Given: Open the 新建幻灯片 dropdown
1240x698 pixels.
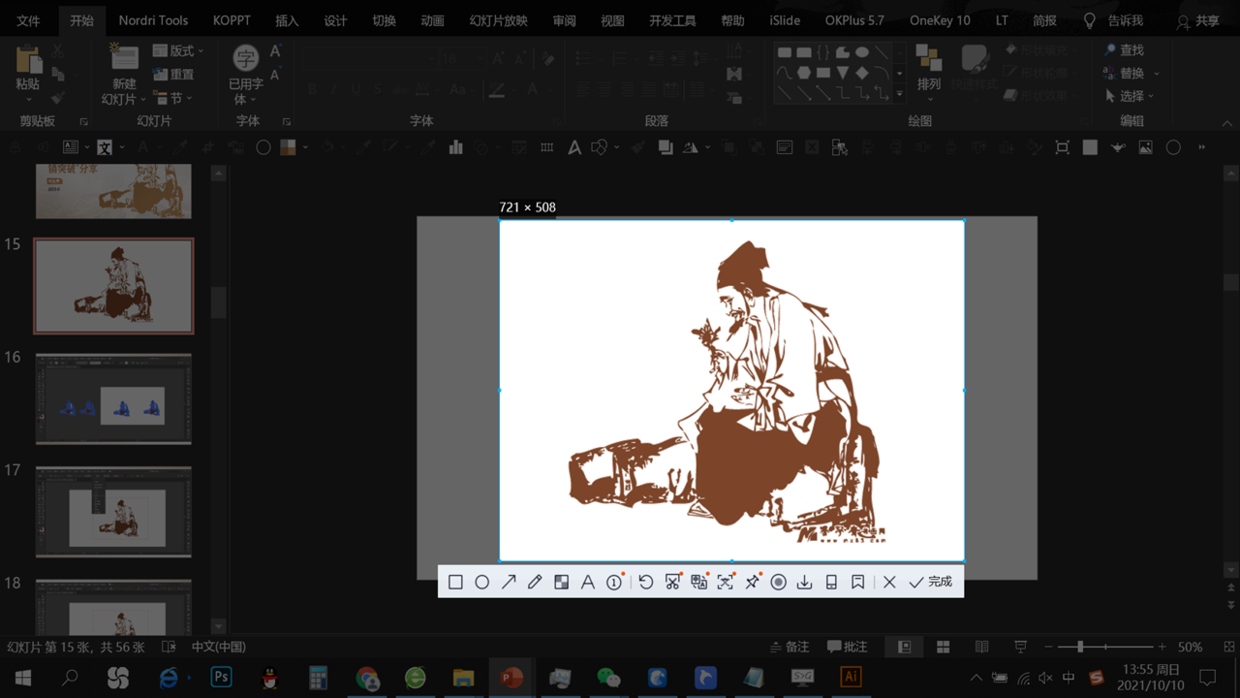Looking at the screenshot, I should click(x=124, y=99).
